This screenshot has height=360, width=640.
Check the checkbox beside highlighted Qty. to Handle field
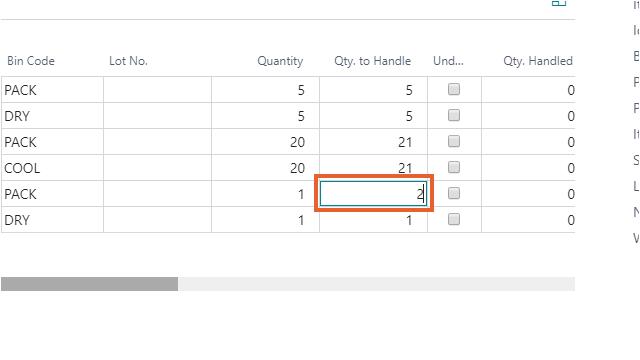[x=454, y=193]
